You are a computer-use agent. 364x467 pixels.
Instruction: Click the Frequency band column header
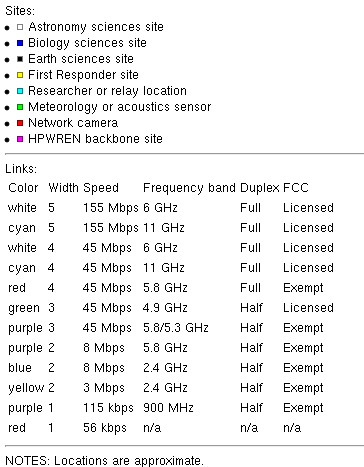pos(189,188)
